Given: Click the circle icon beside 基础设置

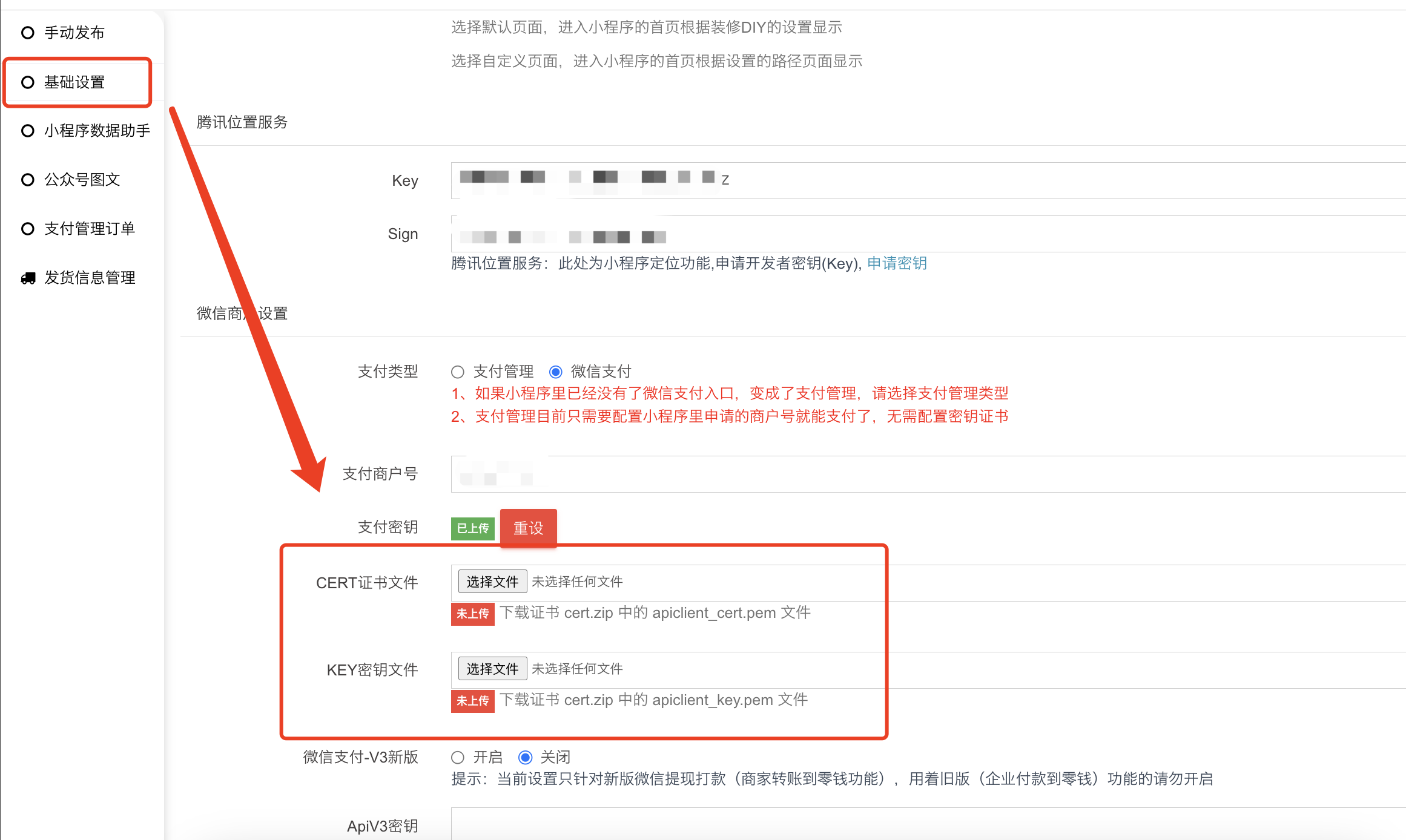Looking at the screenshot, I should pos(27,82).
